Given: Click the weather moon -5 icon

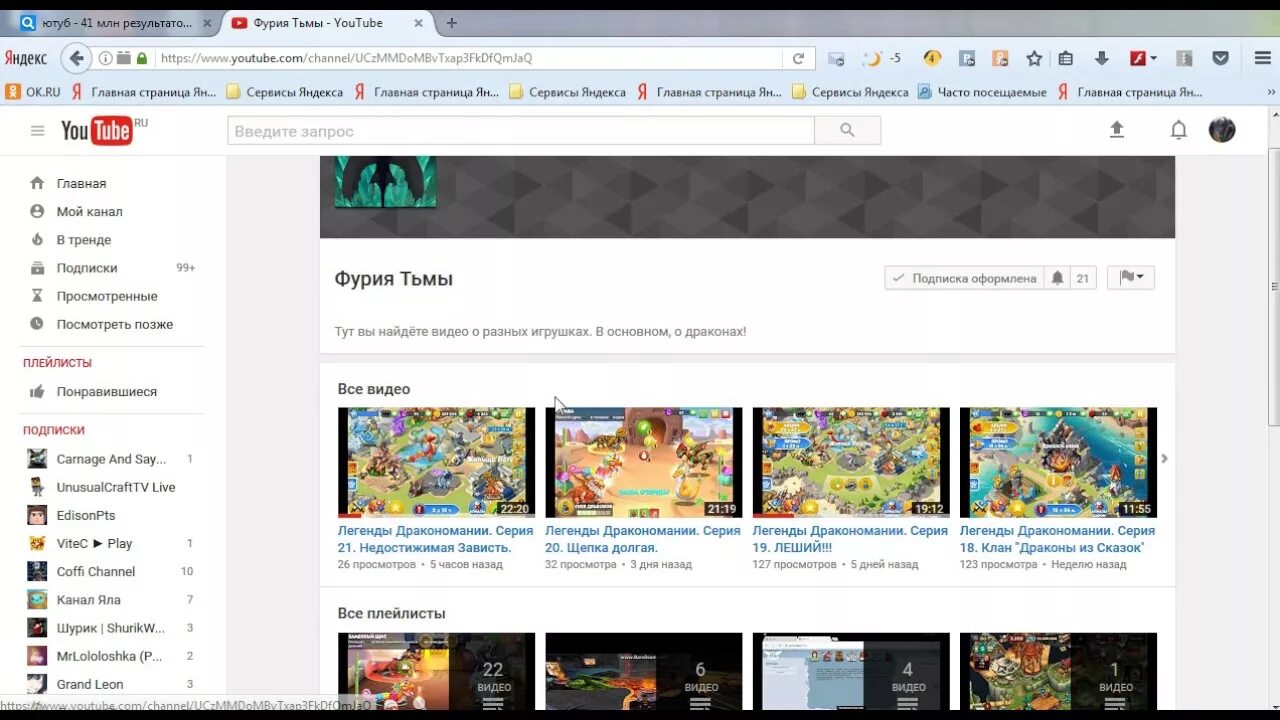Looking at the screenshot, I should [881, 58].
